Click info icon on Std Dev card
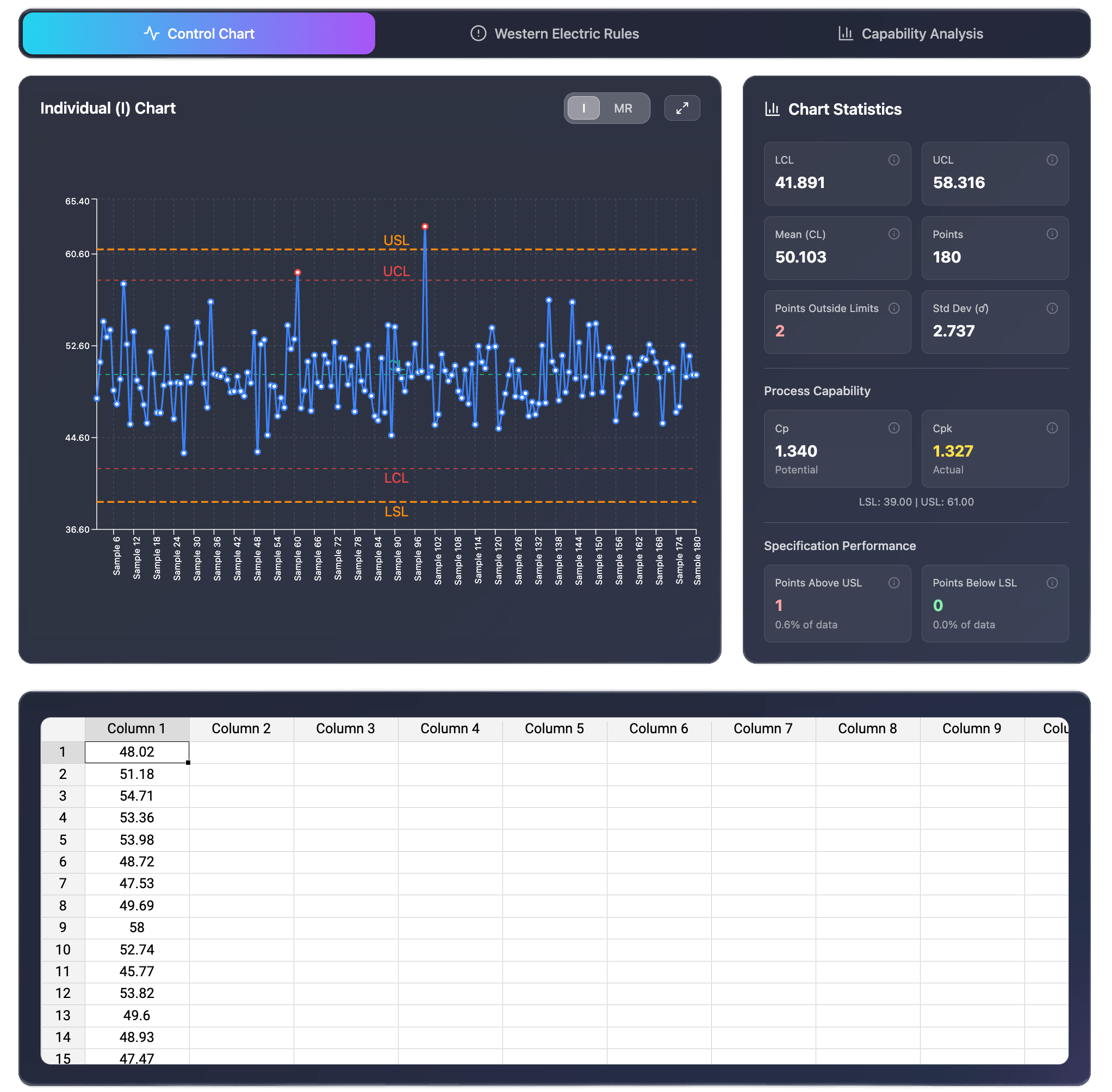The width and height of the screenshot is (1112, 1092). pyautogui.click(x=1051, y=309)
